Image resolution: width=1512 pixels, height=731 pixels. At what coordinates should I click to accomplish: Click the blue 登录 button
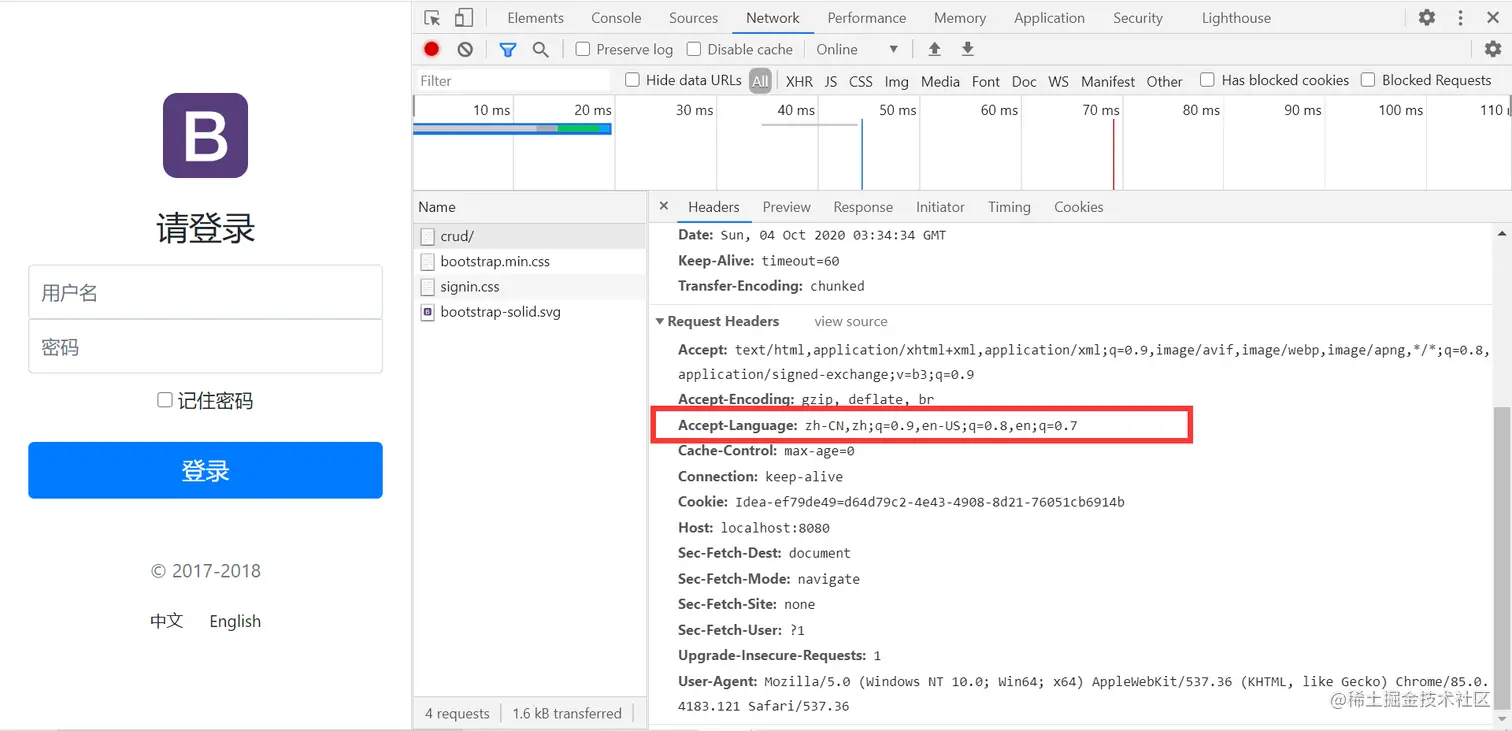pos(205,470)
